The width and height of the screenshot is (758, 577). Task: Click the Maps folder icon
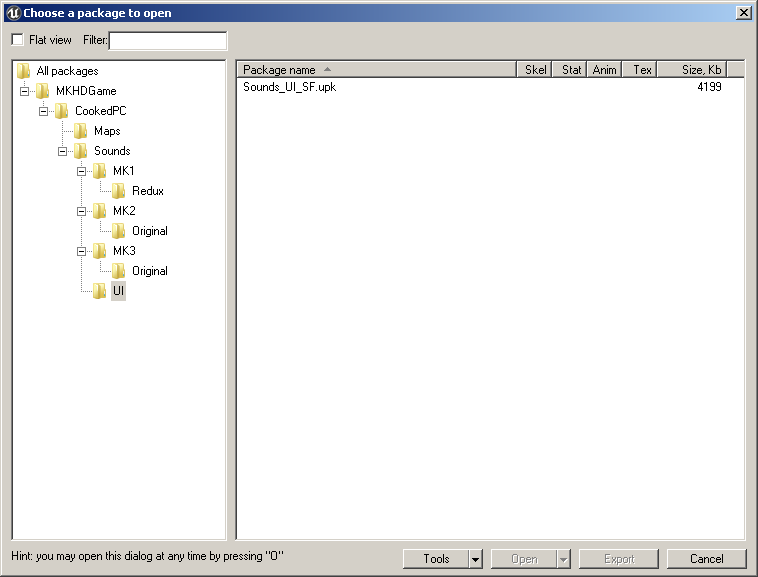pyautogui.click(x=80, y=131)
